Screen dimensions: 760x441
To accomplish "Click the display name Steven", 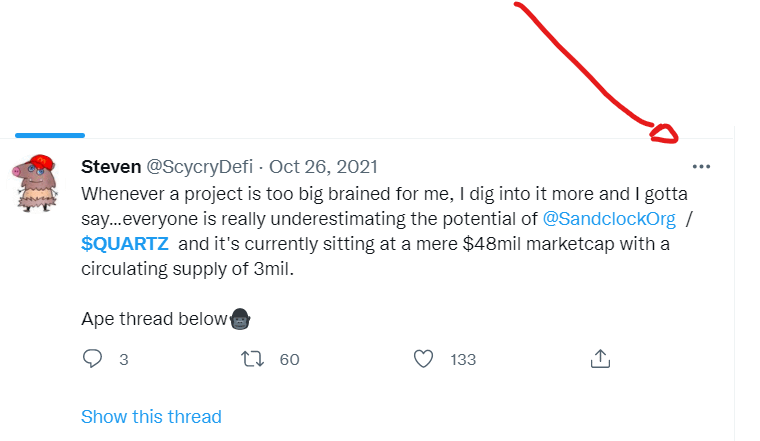I will 110,166.
